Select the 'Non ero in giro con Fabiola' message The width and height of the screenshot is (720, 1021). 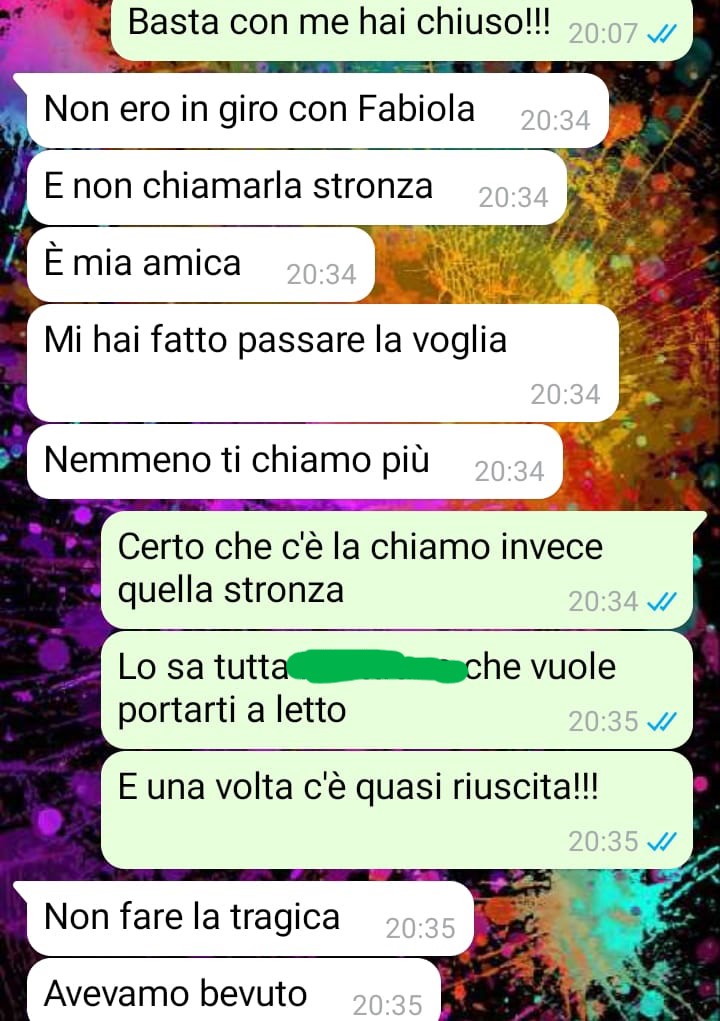(x=317, y=111)
